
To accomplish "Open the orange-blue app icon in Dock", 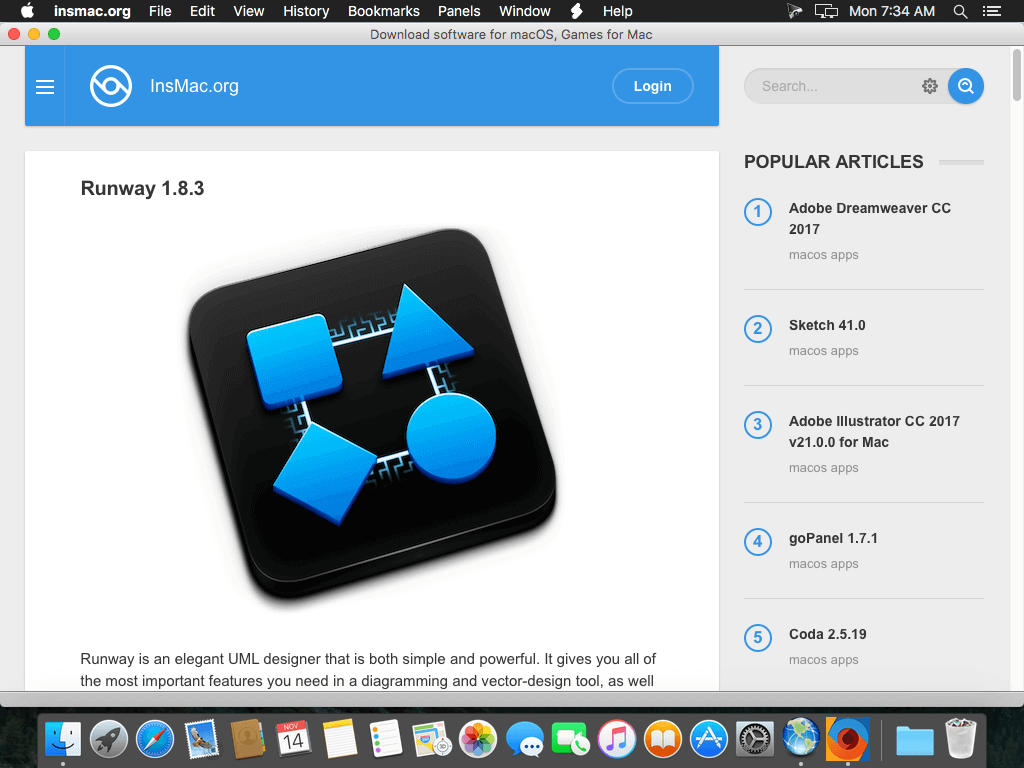I will pyautogui.click(x=848, y=739).
